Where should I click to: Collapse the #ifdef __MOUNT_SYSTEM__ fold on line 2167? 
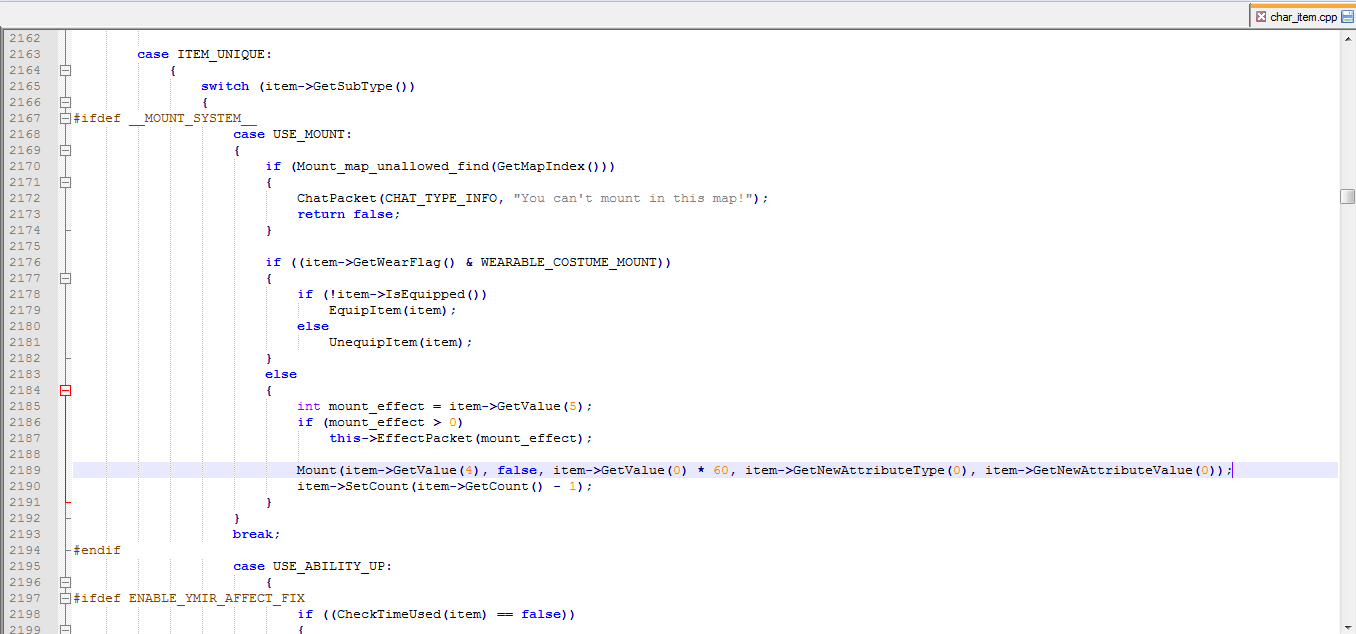tap(65, 118)
